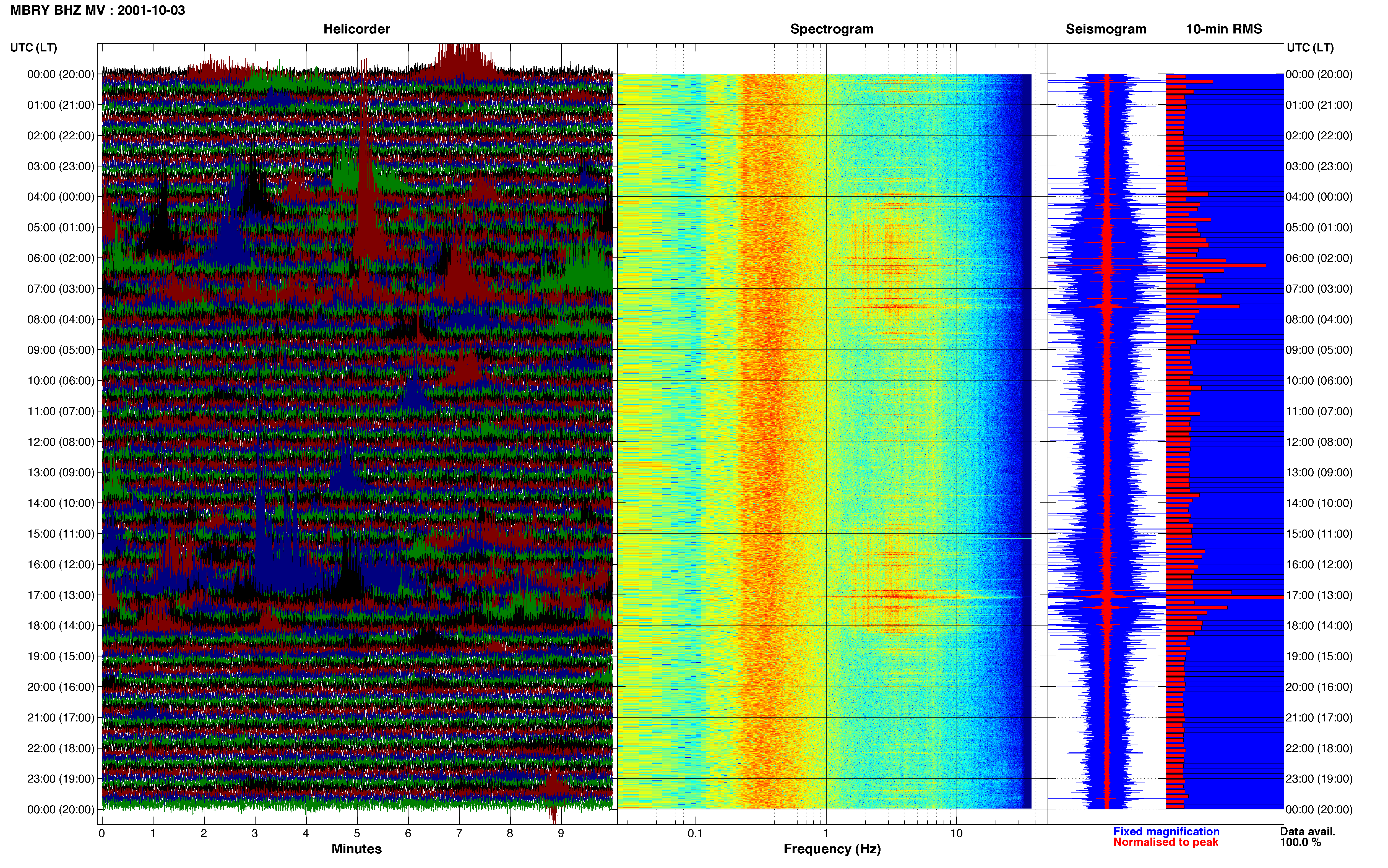Screen dimensions: 1388x868
Task: Click 21:00 (17:00) on the RMS-side time axis
Action: click(1319, 718)
